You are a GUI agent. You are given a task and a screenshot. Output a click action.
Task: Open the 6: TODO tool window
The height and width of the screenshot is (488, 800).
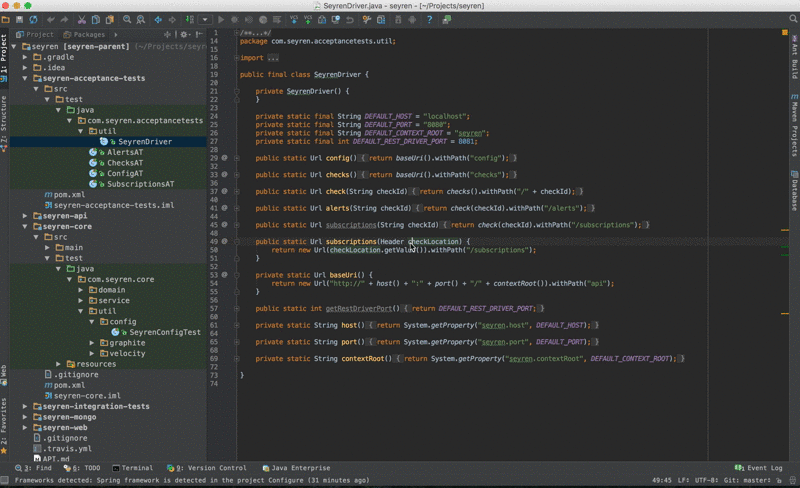click(x=82, y=468)
